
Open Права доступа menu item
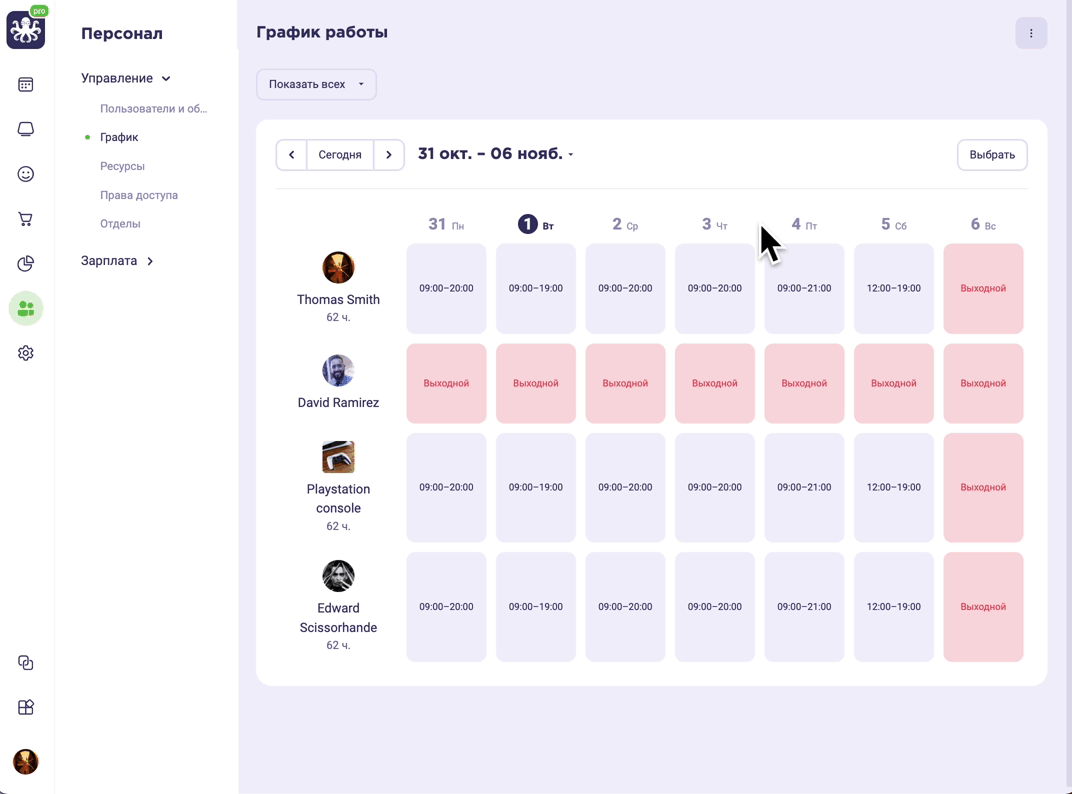139,195
